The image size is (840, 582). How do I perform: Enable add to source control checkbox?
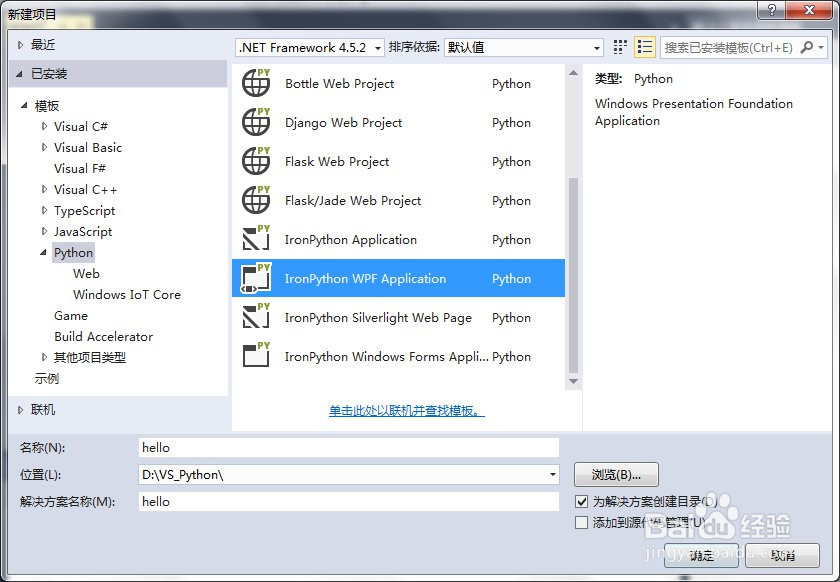[x=581, y=523]
